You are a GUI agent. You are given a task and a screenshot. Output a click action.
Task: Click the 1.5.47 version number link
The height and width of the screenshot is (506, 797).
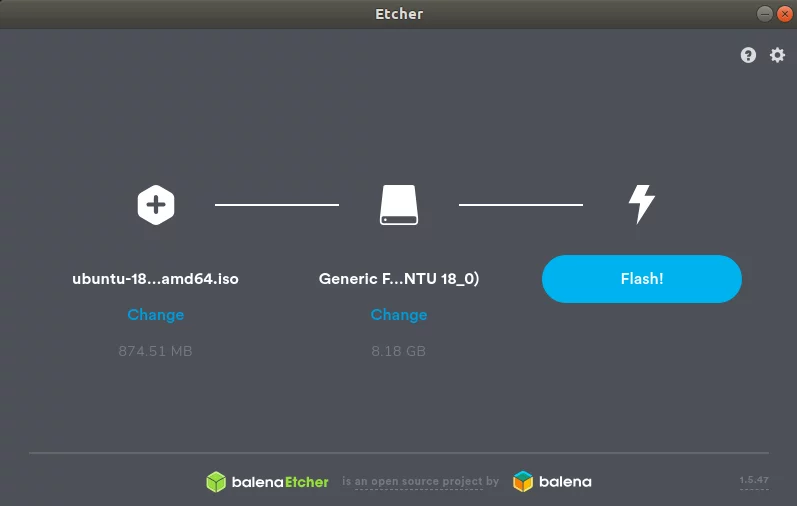[x=754, y=480]
